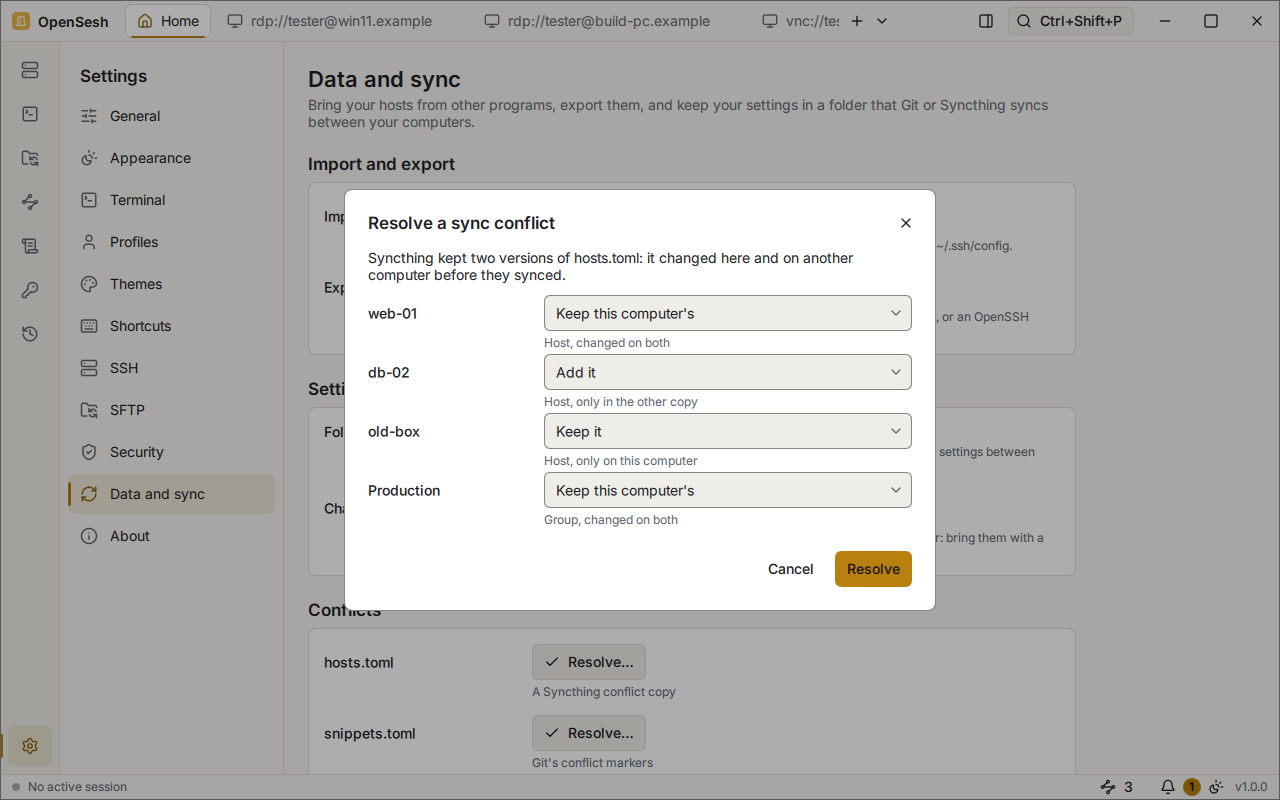
Task: Click Resolve for snippets.toml
Action: [x=589, y=733]
